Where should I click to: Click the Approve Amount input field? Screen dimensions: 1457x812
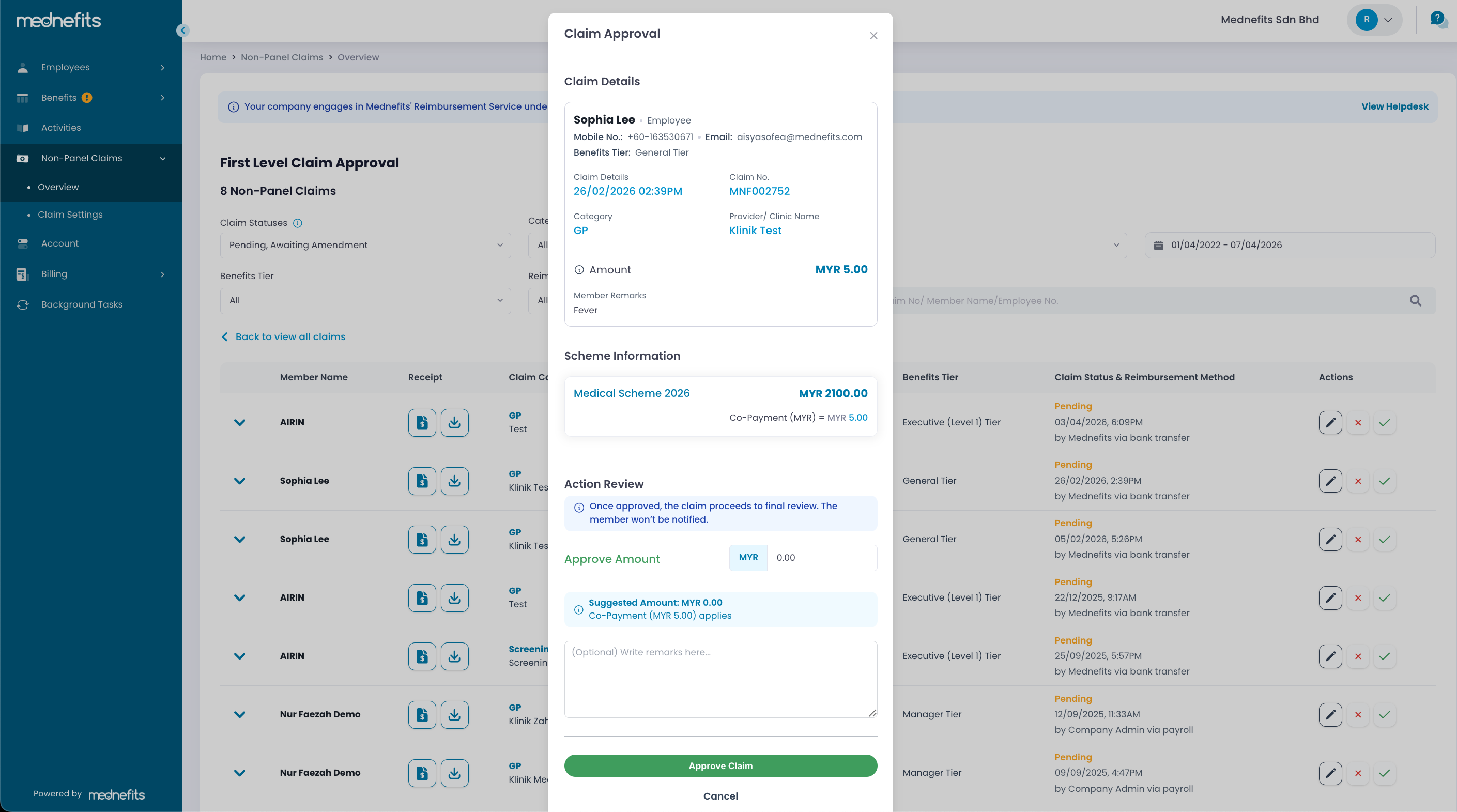[821, 558]
